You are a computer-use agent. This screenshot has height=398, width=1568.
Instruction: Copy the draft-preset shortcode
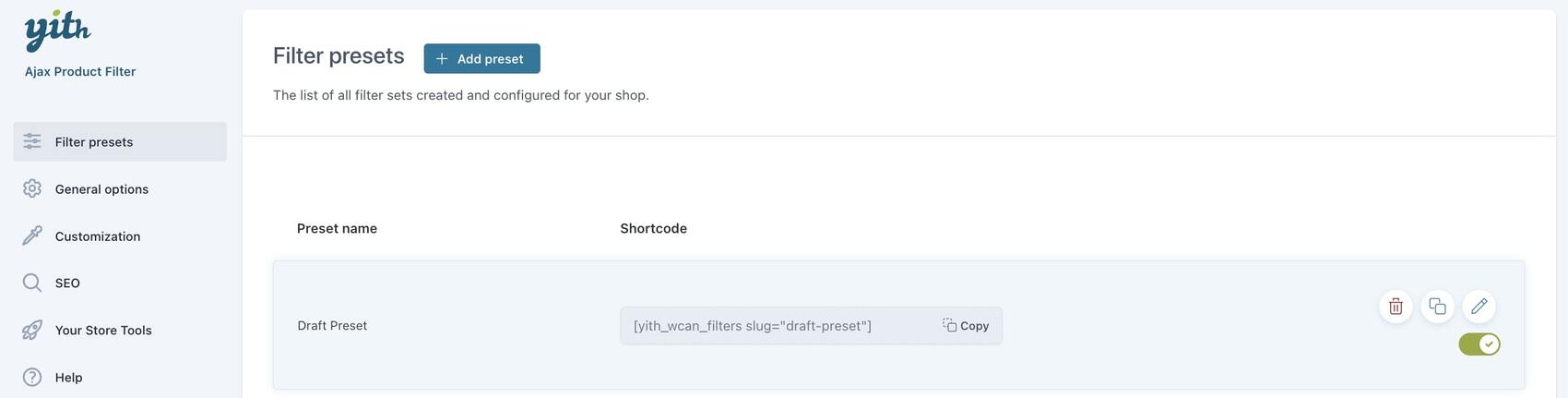coord(966,326)
